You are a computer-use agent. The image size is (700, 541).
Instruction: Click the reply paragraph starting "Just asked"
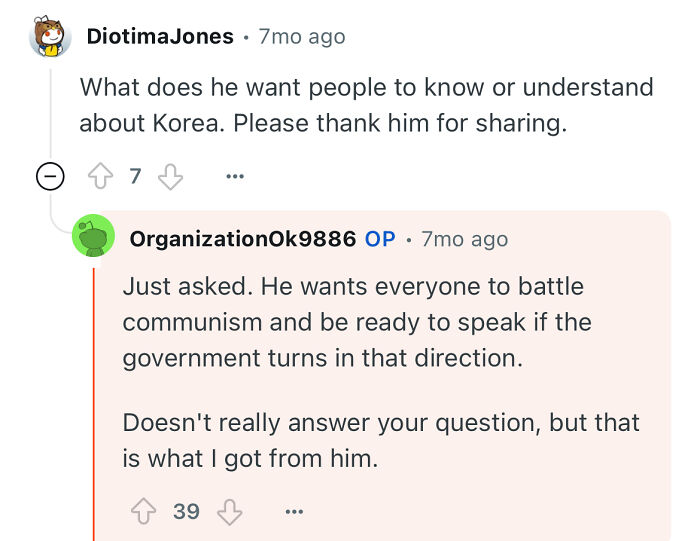[x=357, y=322]
